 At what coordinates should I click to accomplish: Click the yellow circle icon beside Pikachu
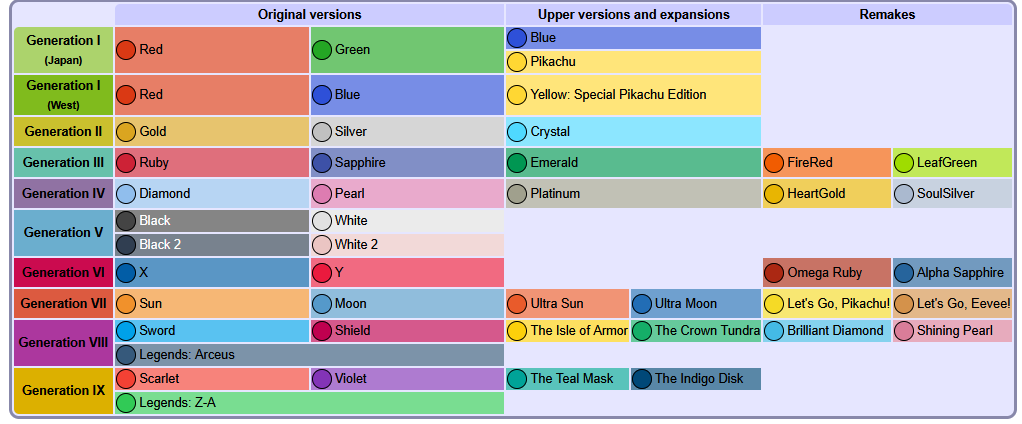pyautogui.click(x=517, y=62)
